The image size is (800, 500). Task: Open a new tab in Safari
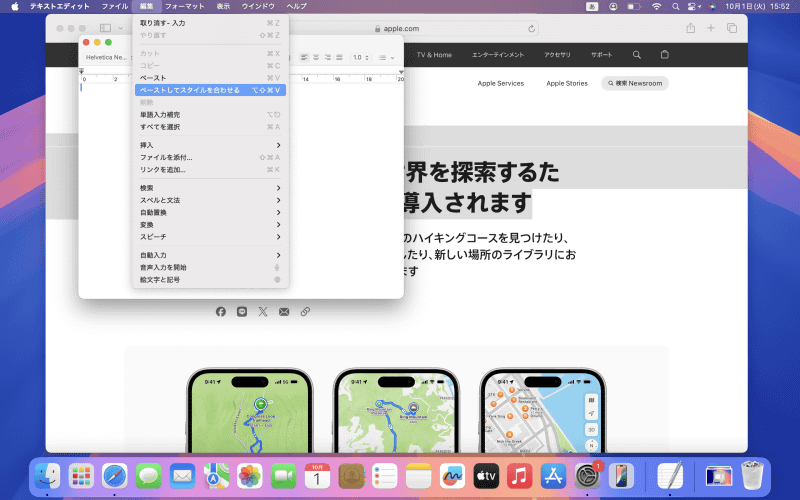[711, 28]
